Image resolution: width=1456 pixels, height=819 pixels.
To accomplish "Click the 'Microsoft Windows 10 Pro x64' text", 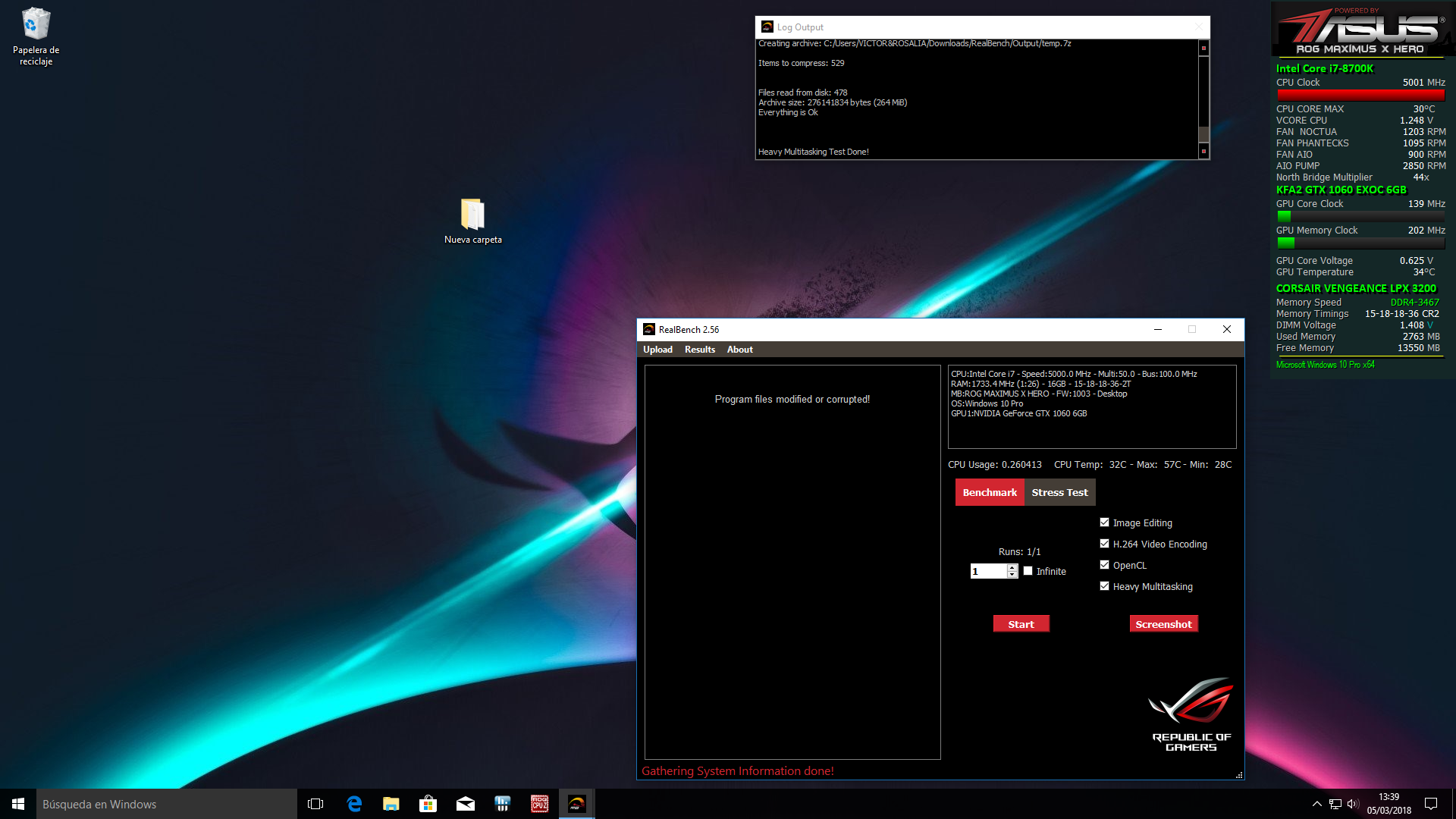I will click(1325, 365).
